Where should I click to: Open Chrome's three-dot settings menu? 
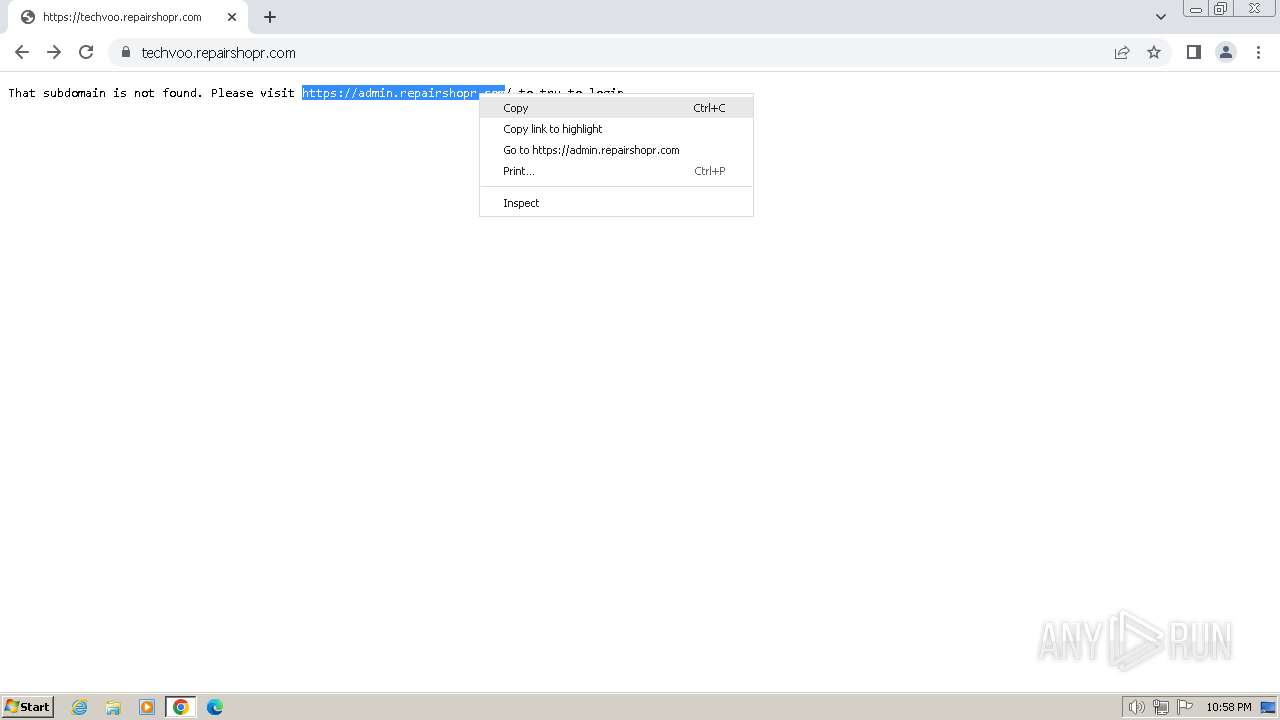point(1258,52)
